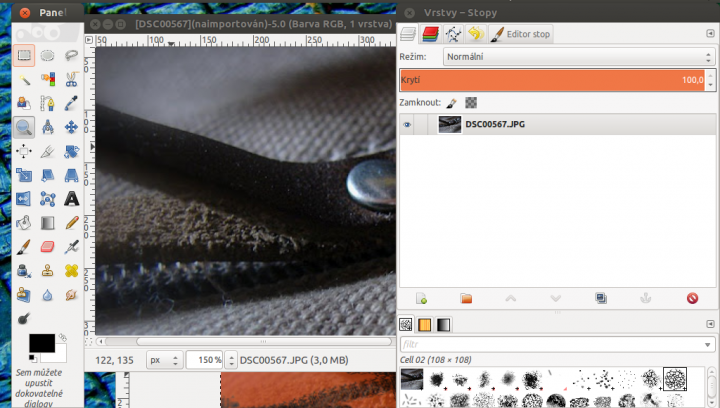Select the Measure compass tool
Image resolution: width=720 pixels, height=408 pixels.
click(47, 127)
